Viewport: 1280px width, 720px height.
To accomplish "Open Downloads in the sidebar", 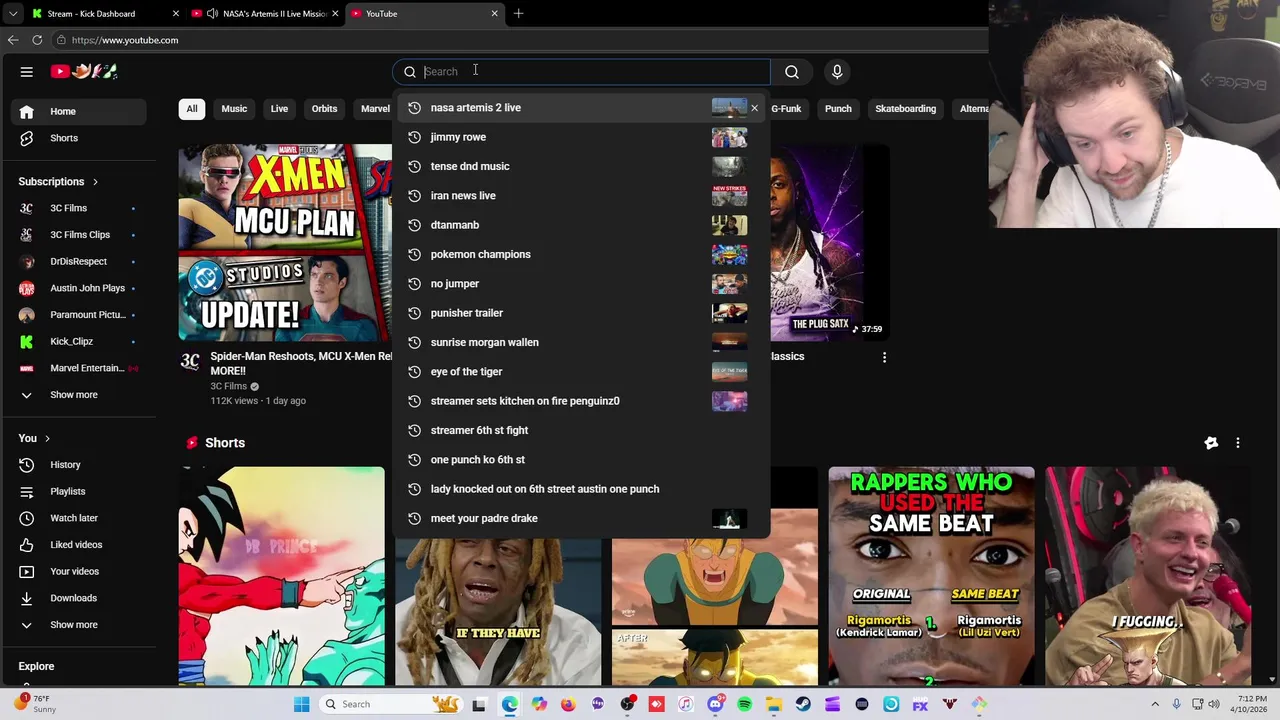I will tap(80, 598).
